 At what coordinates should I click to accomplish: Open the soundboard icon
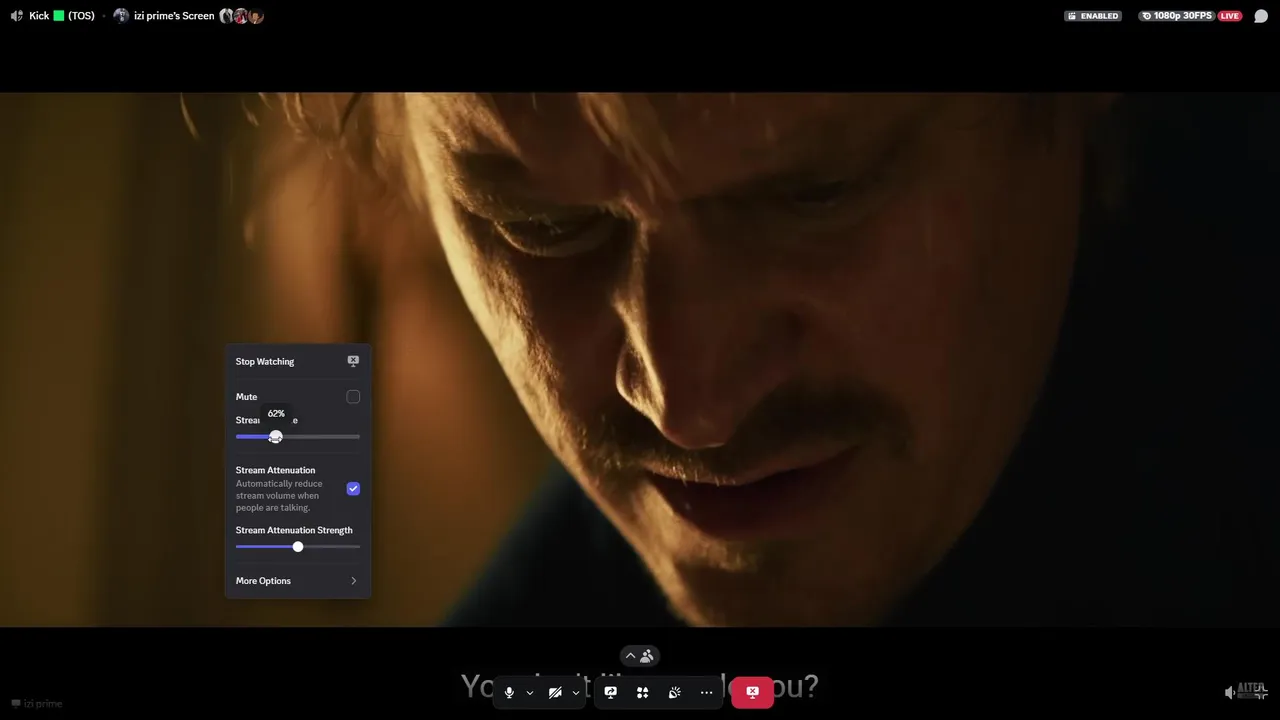coord(675,692)
